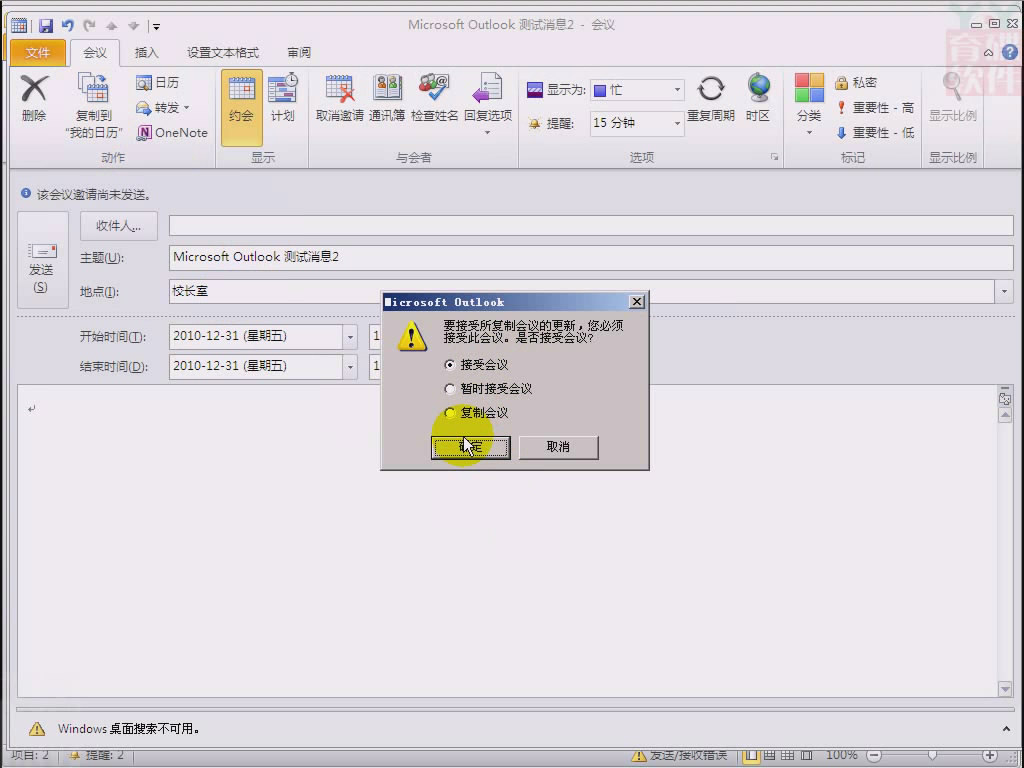Click the Start time date field 2010-12-31

256,337
